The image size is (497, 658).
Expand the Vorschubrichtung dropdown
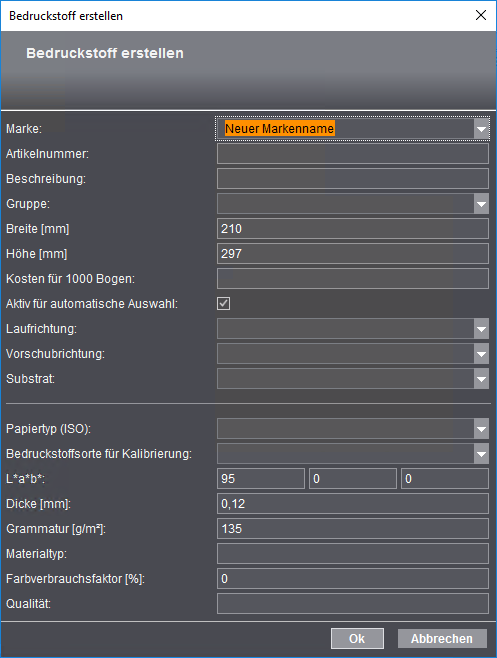[x=481, y=354]
